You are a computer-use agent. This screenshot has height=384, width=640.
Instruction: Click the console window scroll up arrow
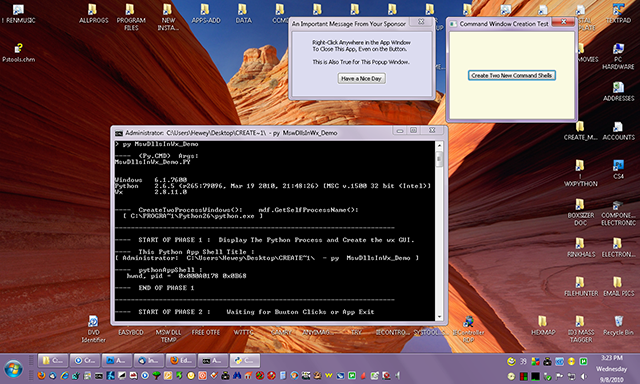click(440, 145)
